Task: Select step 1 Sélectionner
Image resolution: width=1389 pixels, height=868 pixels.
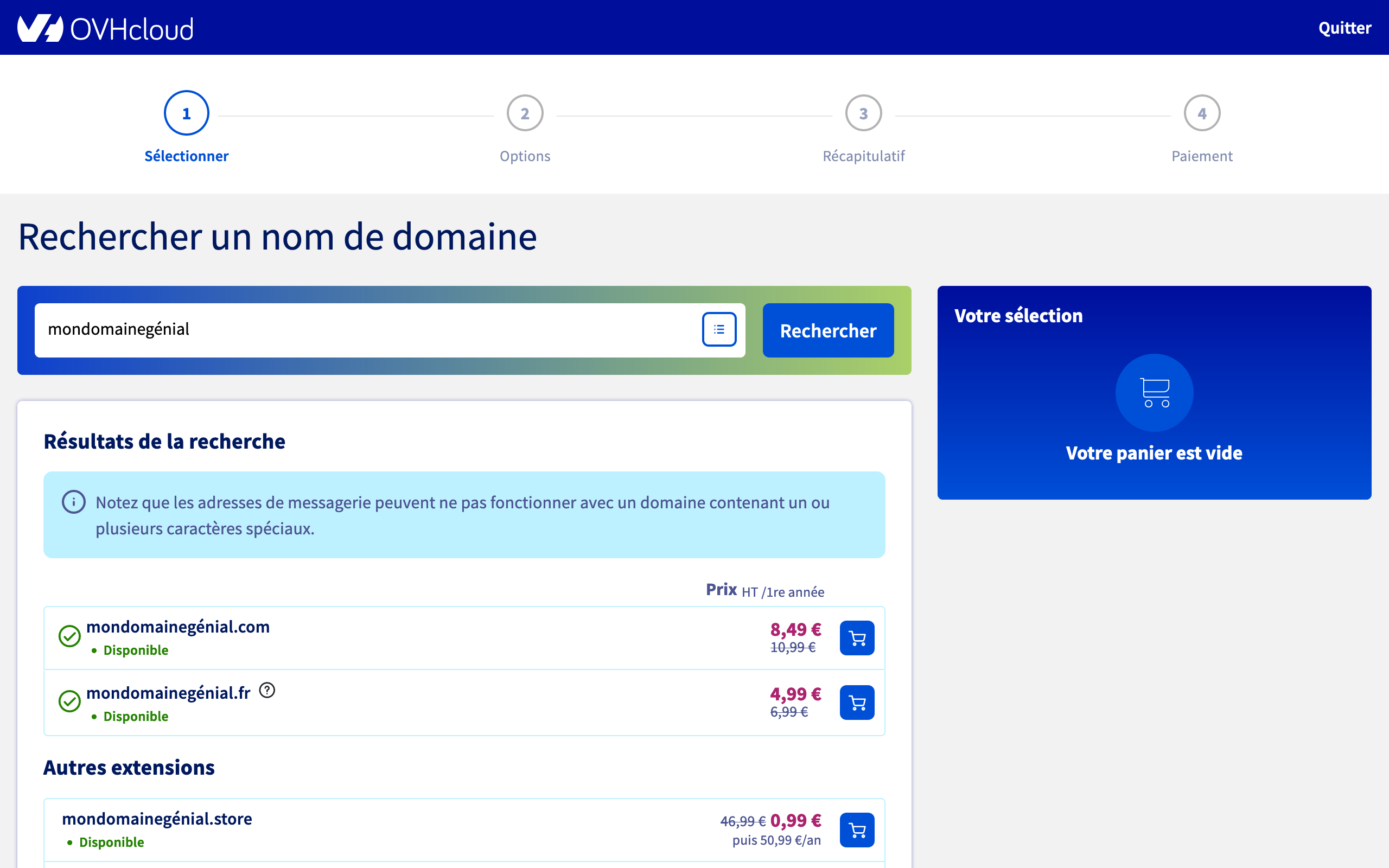Action: point(187,127)
